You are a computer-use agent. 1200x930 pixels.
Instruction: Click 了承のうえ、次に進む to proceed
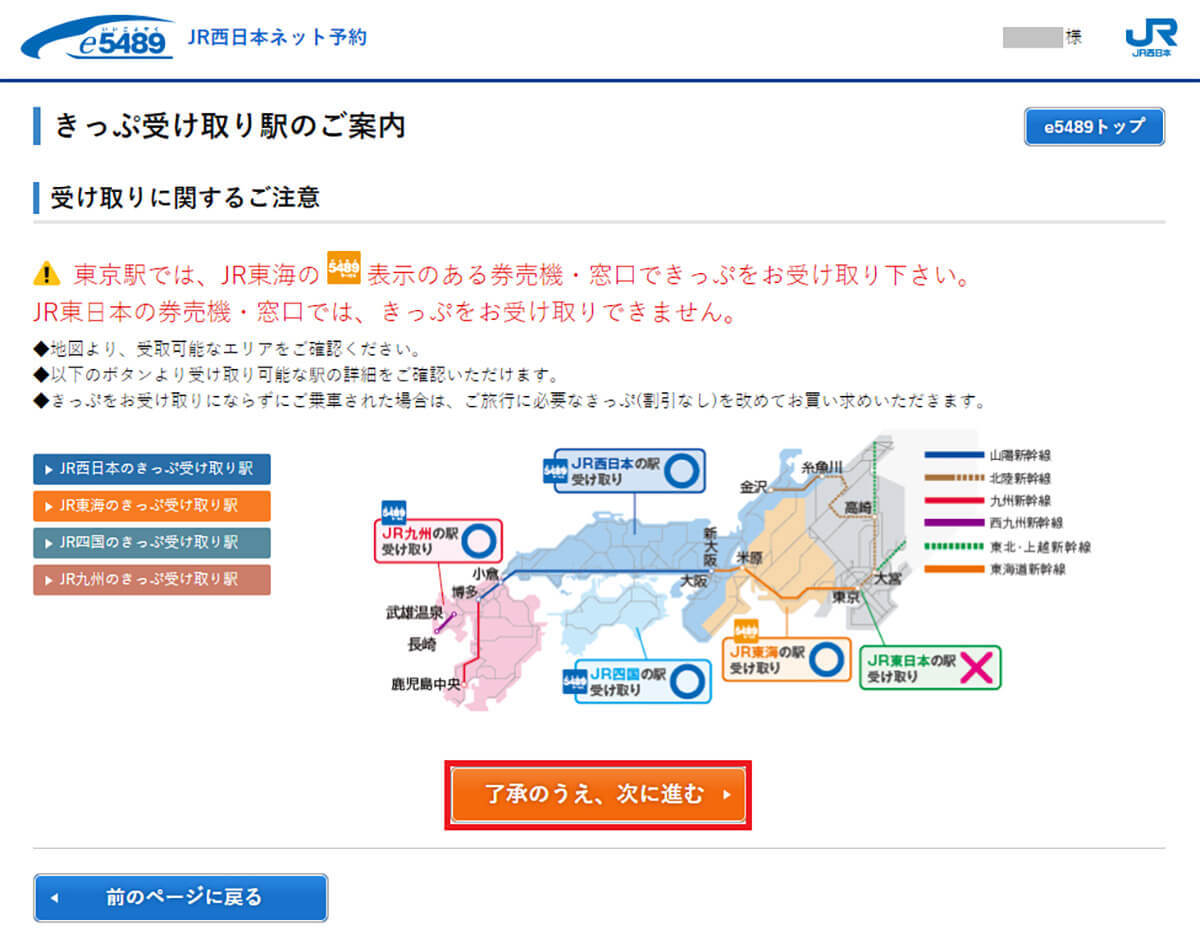tap(598, 795)
